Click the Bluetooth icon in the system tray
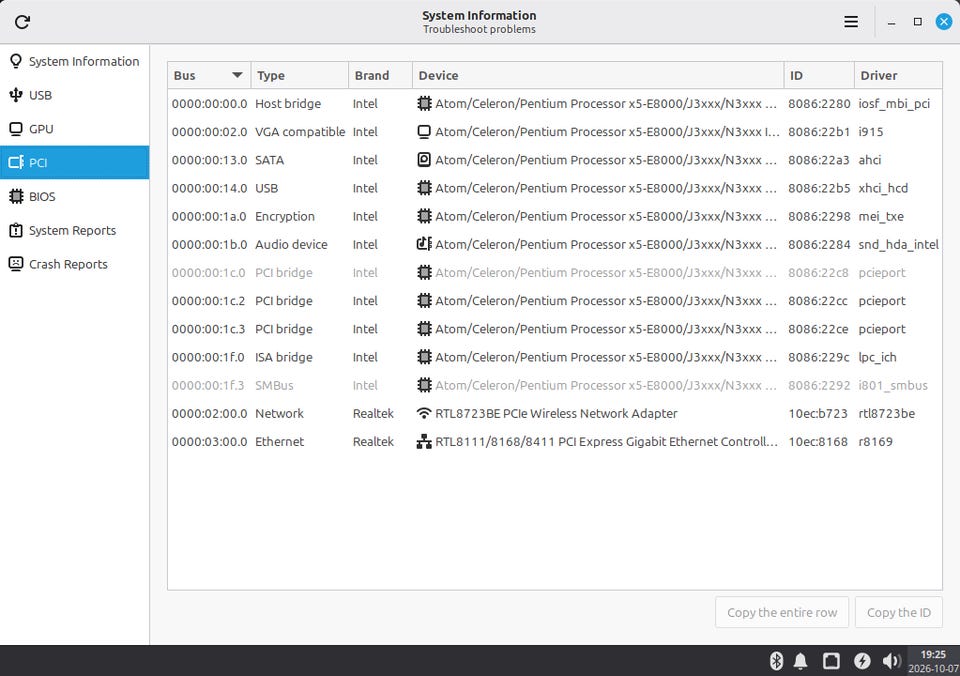The width and height of the screenshot is (960, 676). click(x=776, y=661)
